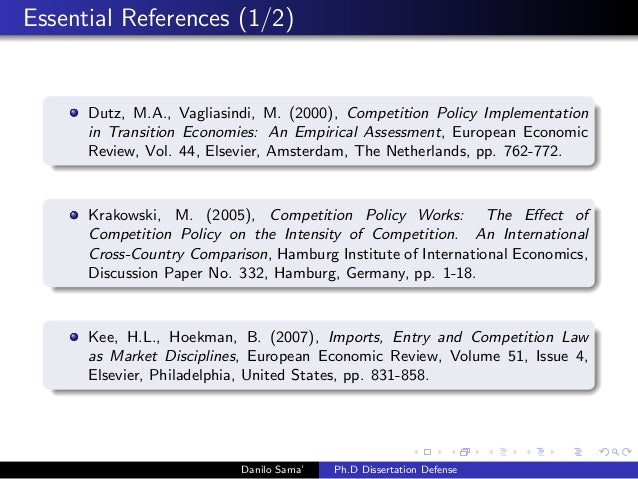The image size is (638, 479).
Task: Click the author name Danilo Sama' in footer
Action: pos(272,470)
